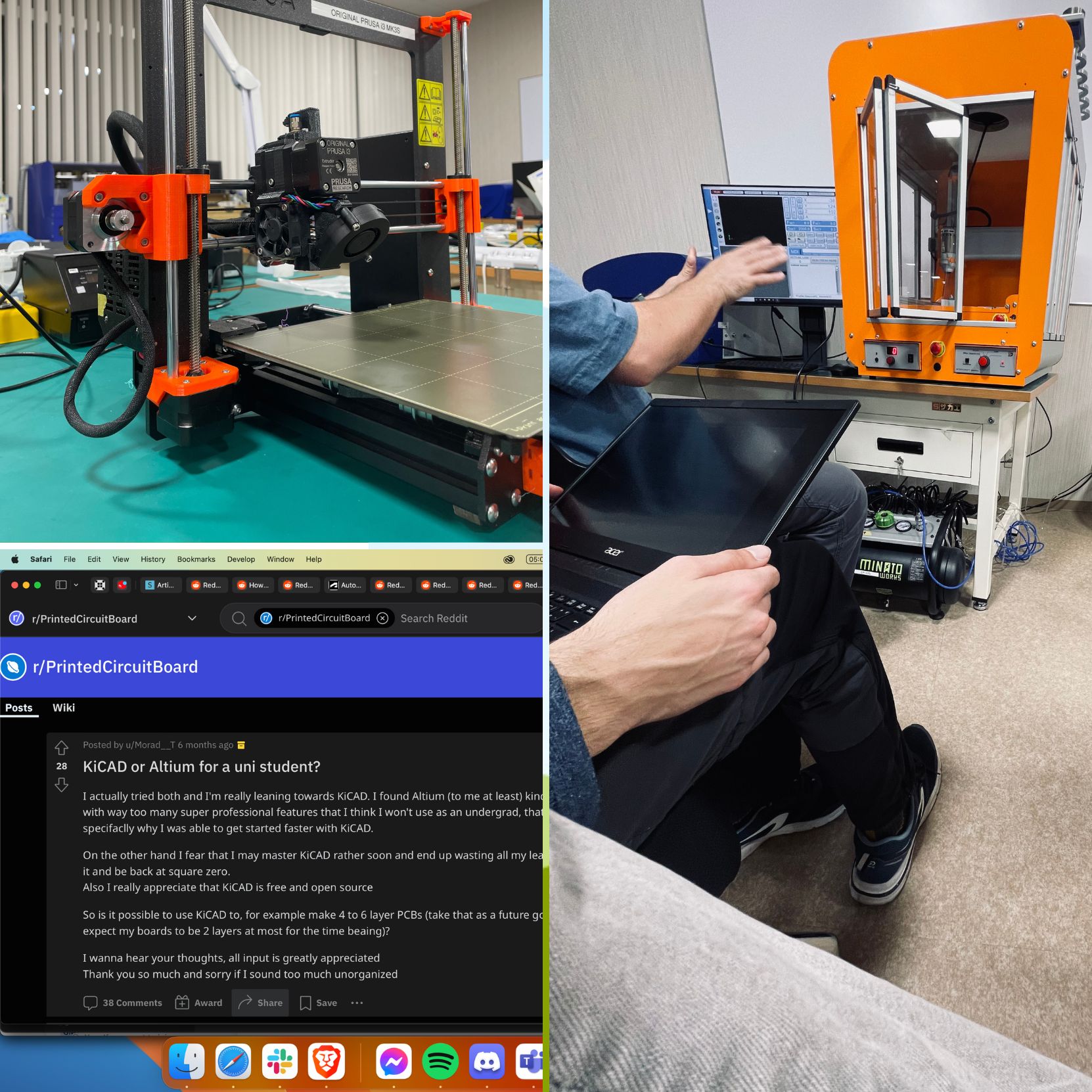Open the pinned checkered-icon tab
This screenshot has width=1092, height=1092.
(x=100, y=585)
